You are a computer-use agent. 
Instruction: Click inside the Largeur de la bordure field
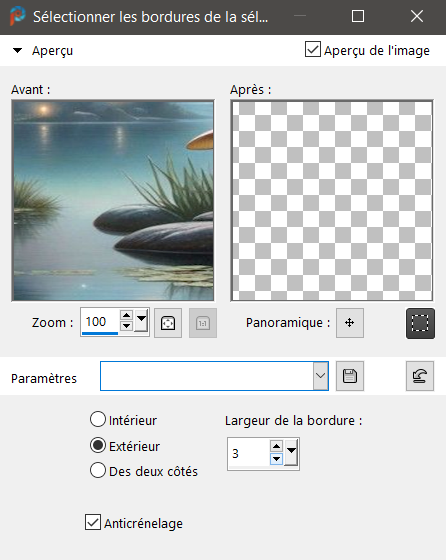pos(249,453)
